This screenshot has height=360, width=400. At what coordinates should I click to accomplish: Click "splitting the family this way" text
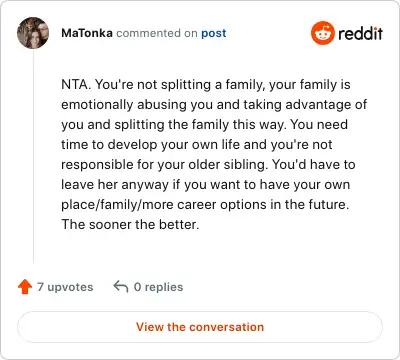click(x=200, y=125)
